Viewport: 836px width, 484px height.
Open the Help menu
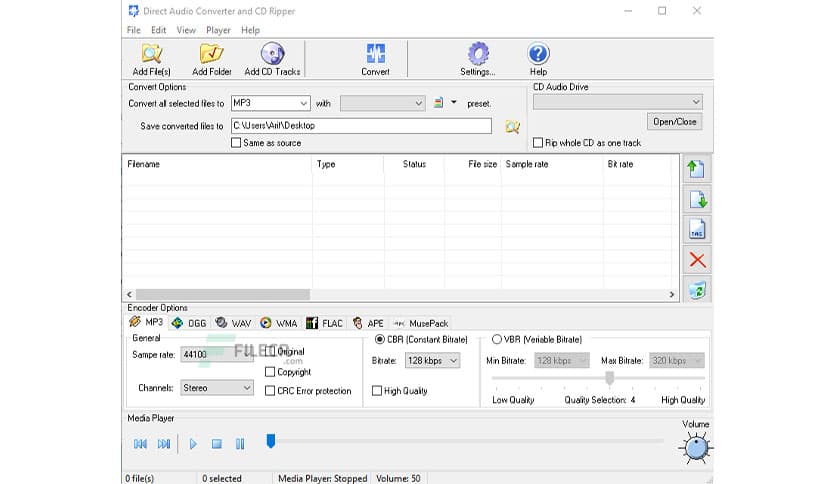coord(251,30)
